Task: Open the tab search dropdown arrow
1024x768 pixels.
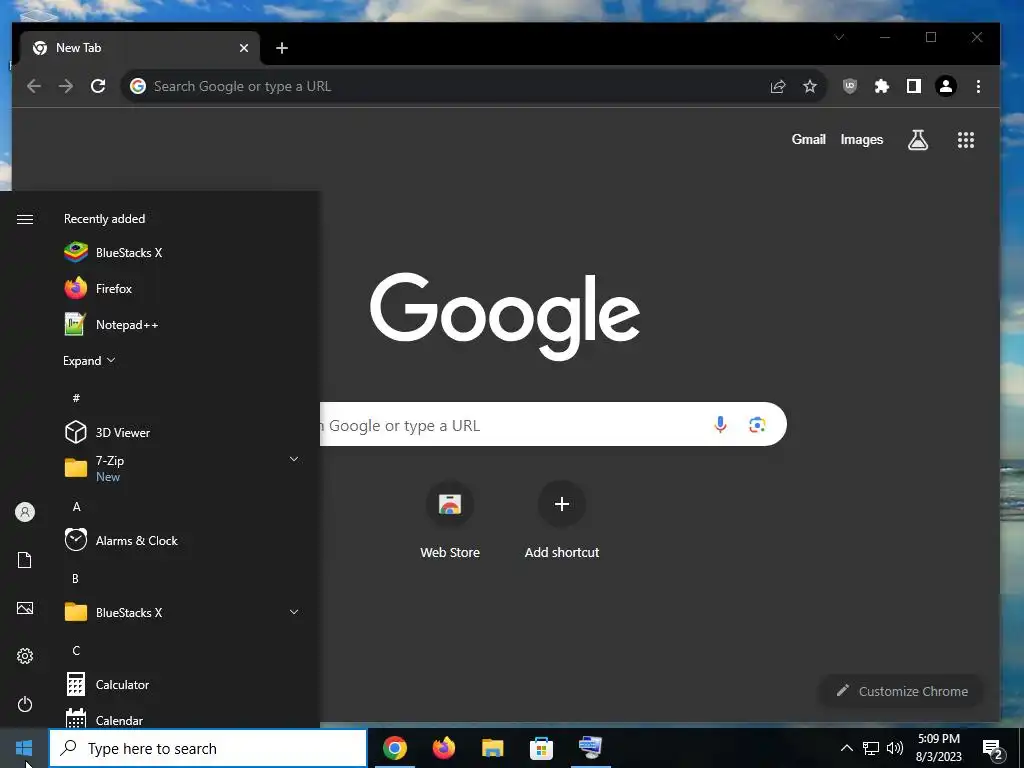Action: pos(839,37)
